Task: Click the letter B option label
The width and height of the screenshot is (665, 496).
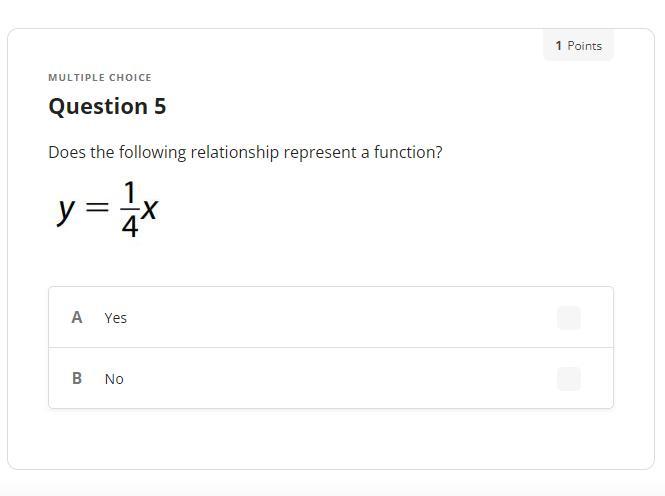Action: point(77,379)
